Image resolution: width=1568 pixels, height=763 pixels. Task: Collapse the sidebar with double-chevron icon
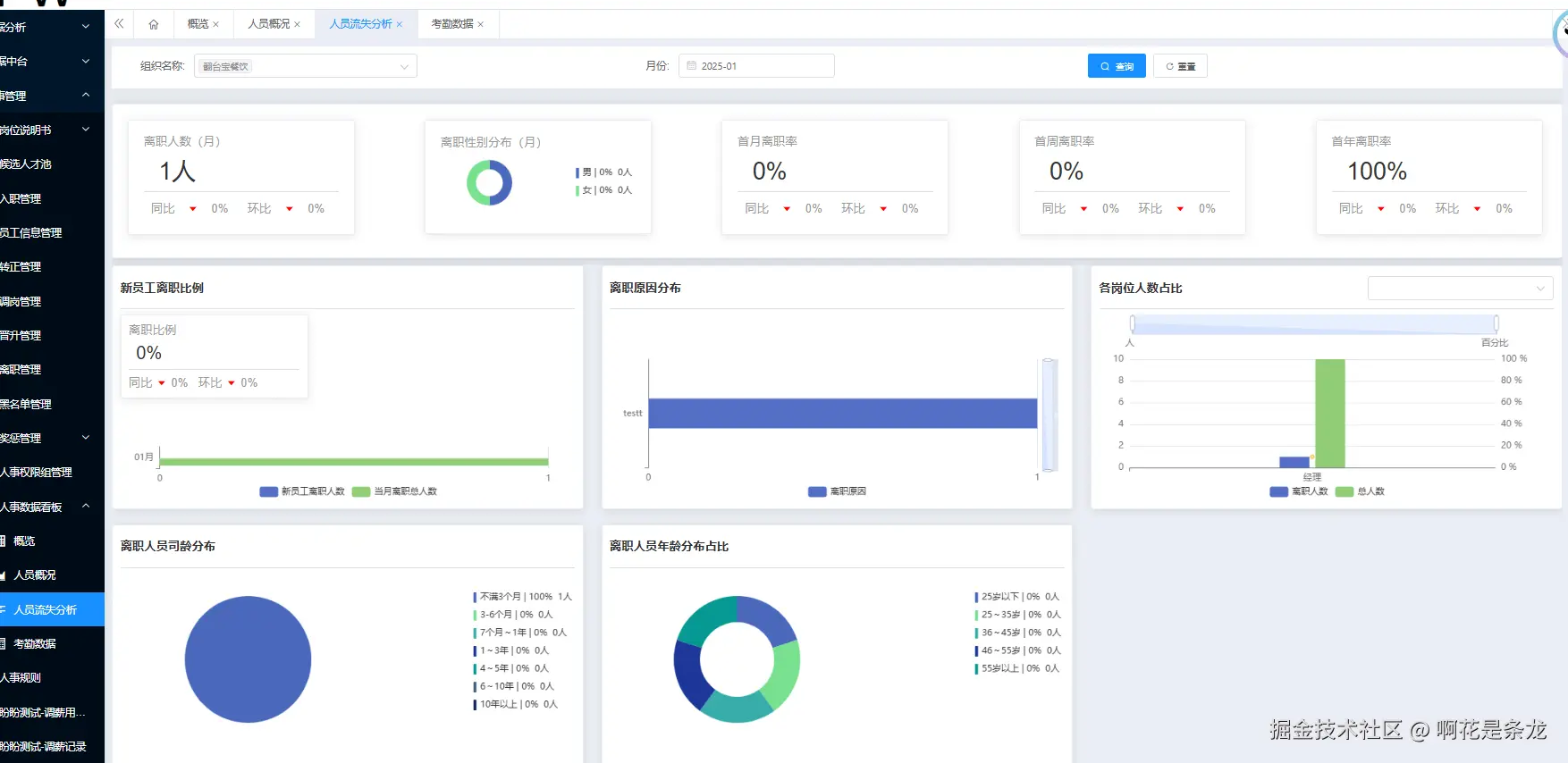pyautogui.click(x=119, y=24)
